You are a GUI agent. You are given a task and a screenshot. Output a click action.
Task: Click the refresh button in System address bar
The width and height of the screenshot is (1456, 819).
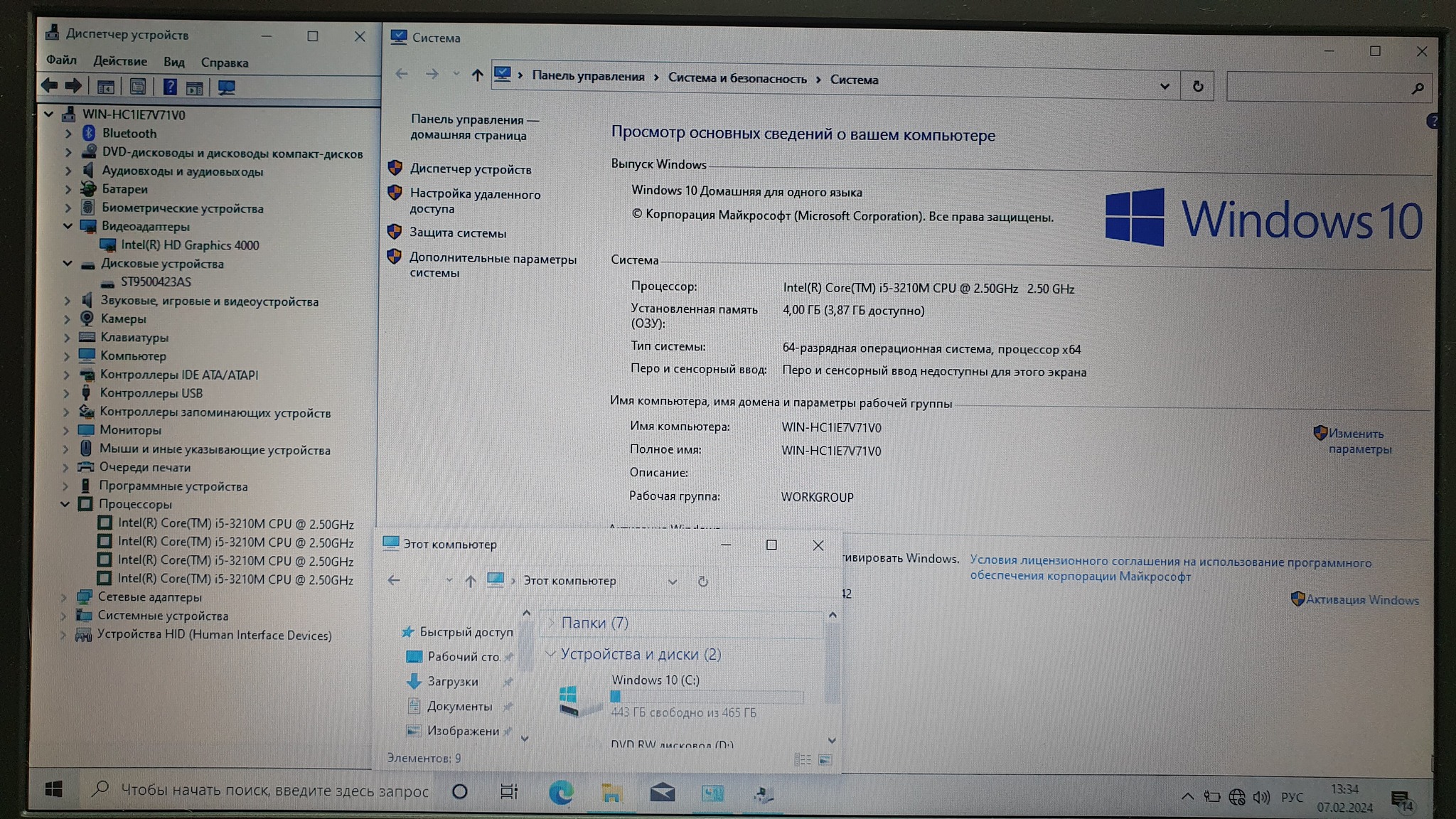tap(1198, 86)
